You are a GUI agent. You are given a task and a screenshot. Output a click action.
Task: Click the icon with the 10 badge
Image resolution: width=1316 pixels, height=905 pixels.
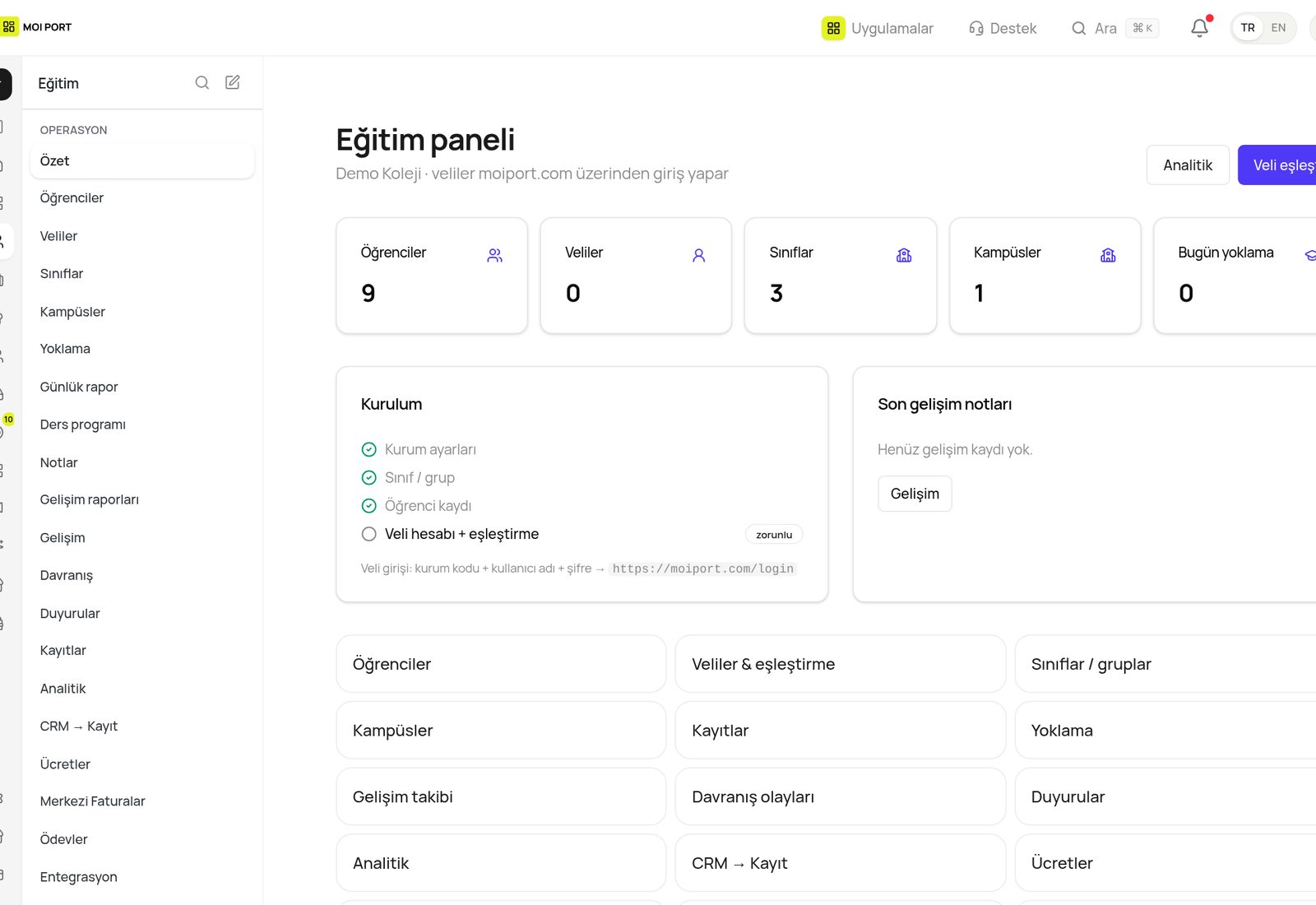[4, 427]
